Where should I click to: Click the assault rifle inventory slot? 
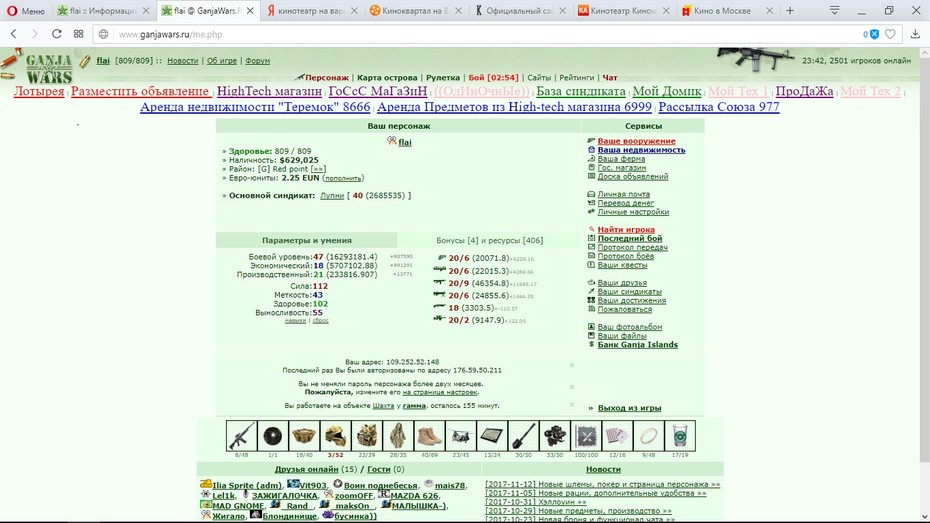coord(241,436)
